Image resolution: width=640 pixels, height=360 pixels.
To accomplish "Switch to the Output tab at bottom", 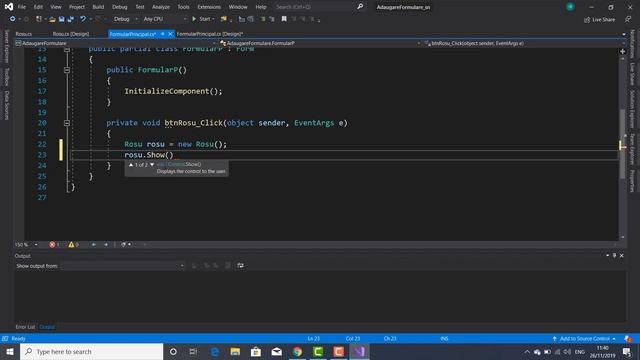I will (x=47, y=327).
